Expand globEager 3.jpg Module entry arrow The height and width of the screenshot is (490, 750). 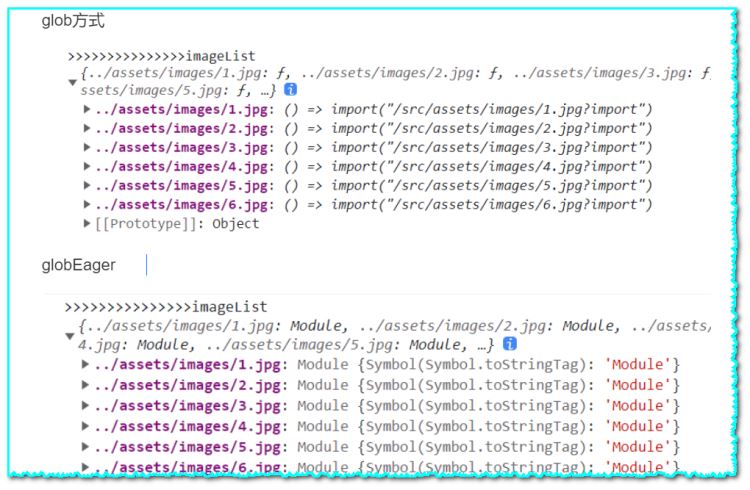[x=85, y=406]
